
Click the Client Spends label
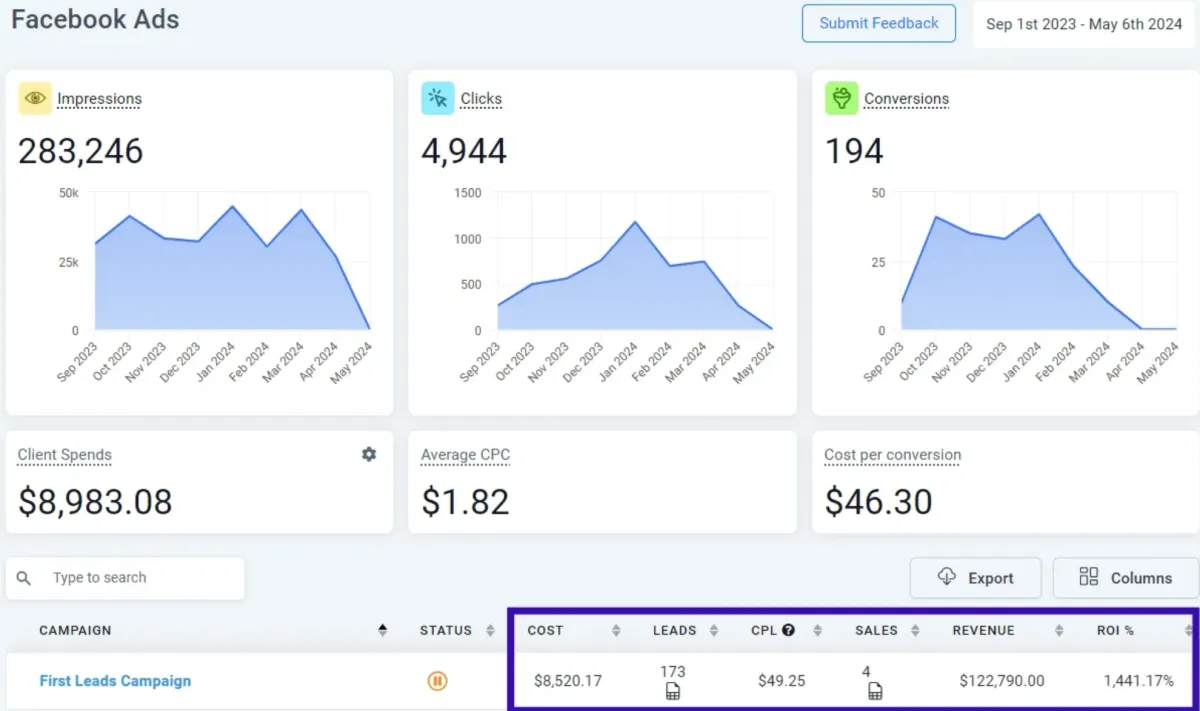point(64,455)
